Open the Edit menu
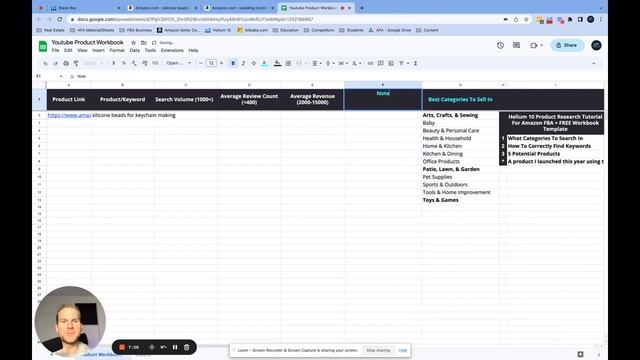 click(68, 50)
